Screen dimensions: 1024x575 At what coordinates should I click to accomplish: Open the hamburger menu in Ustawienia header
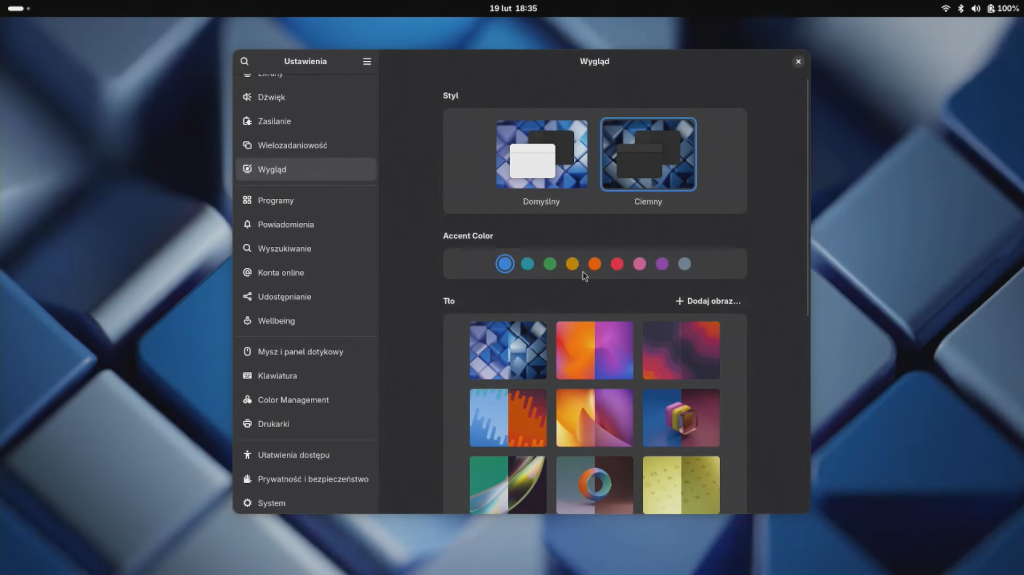pos(367,61)
